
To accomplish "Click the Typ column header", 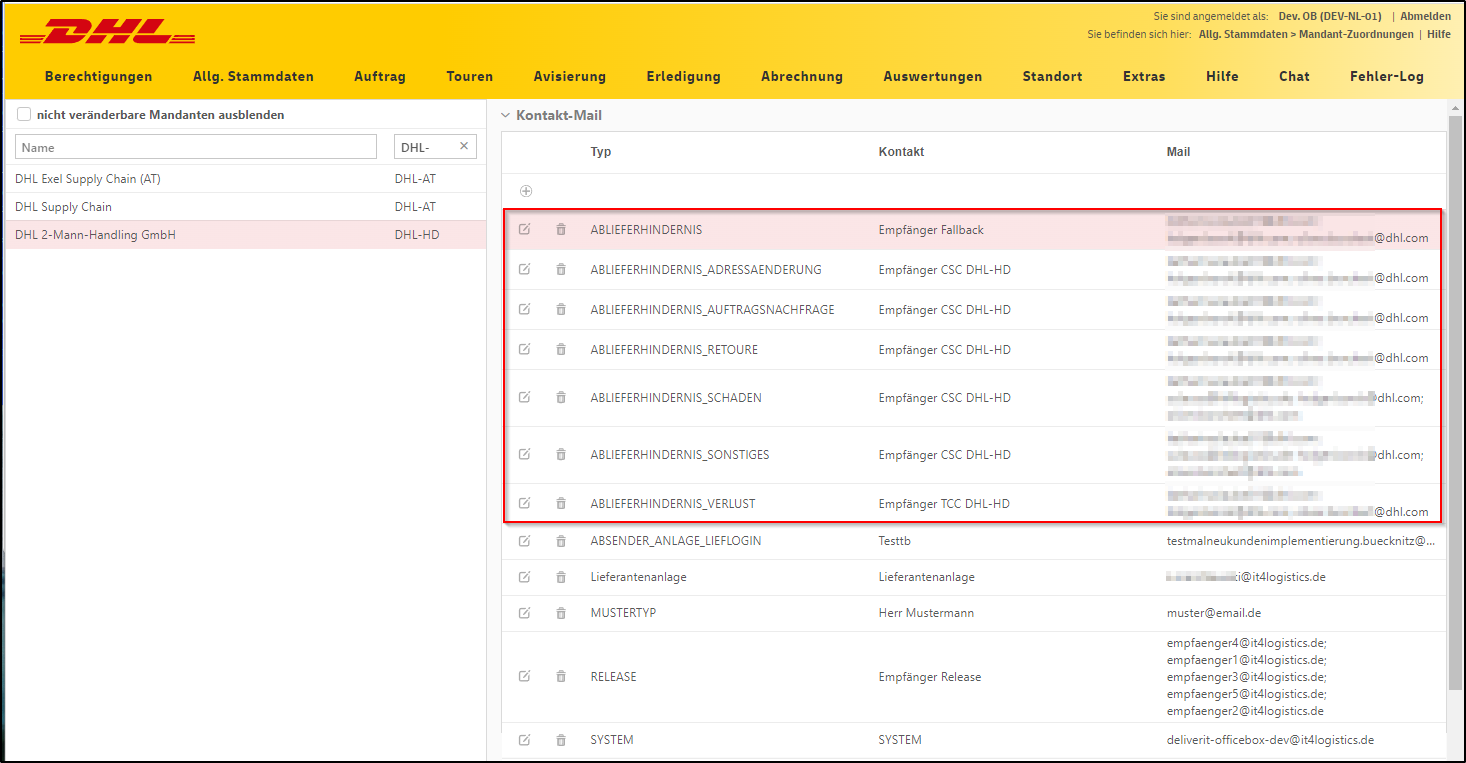I will tap(601, 152).
